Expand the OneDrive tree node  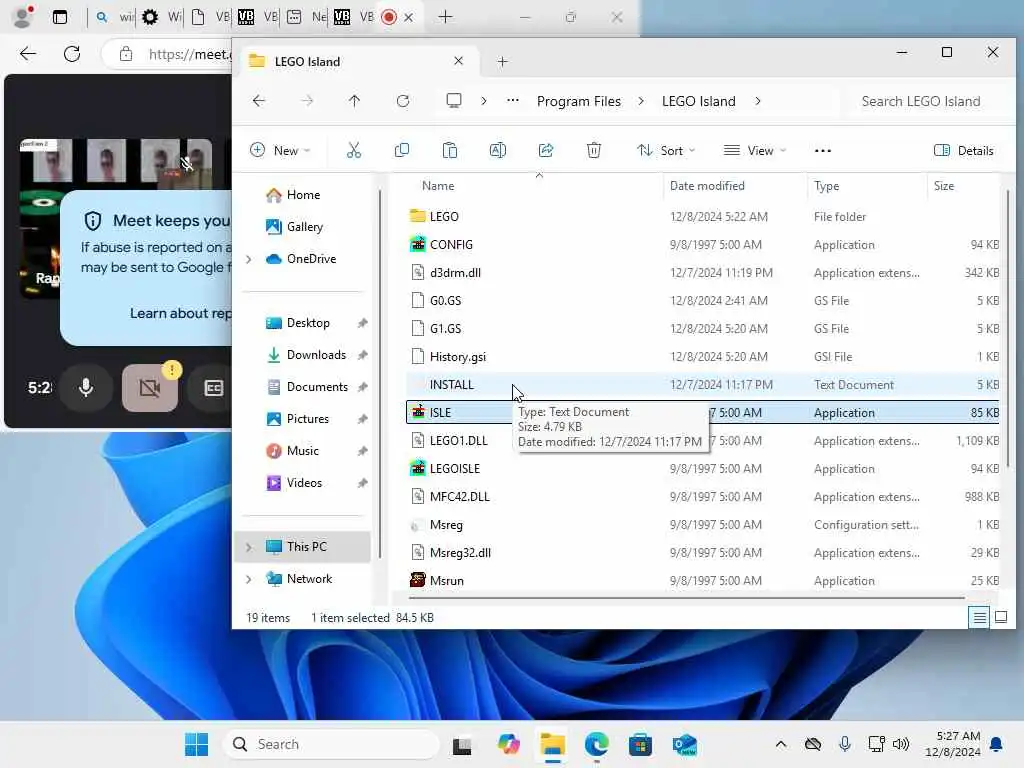tap(249, 259)
